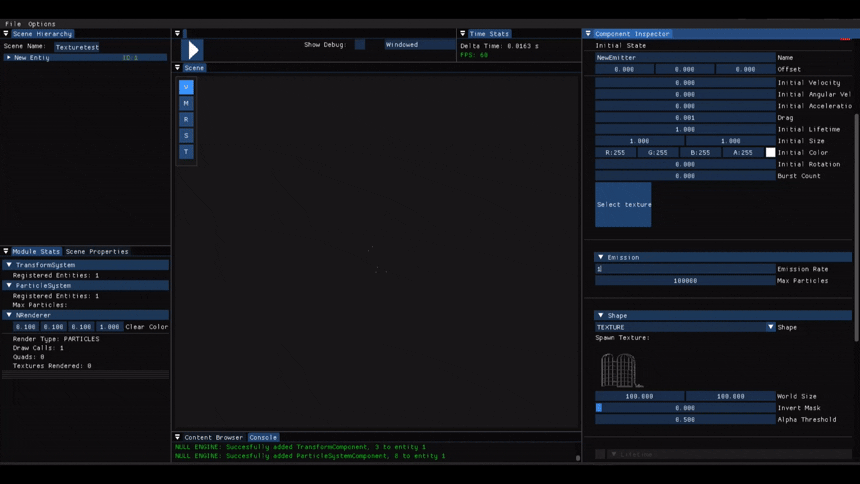Open the Initial Color swatch picker
This screenshot has height=484, width=860.
[771, 153]
